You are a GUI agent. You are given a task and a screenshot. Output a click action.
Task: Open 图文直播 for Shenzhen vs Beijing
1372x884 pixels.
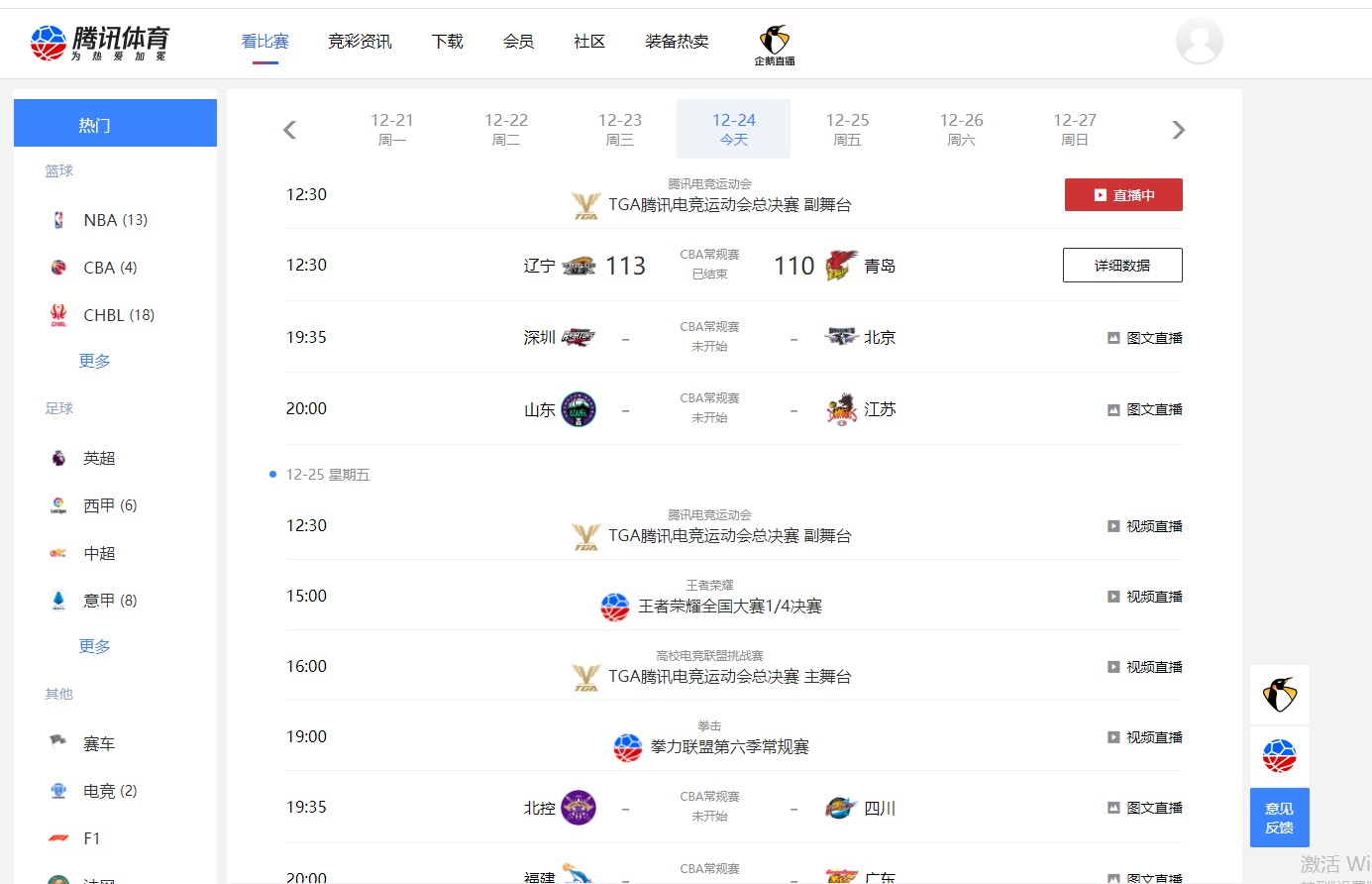click(x=1145, y=338)
